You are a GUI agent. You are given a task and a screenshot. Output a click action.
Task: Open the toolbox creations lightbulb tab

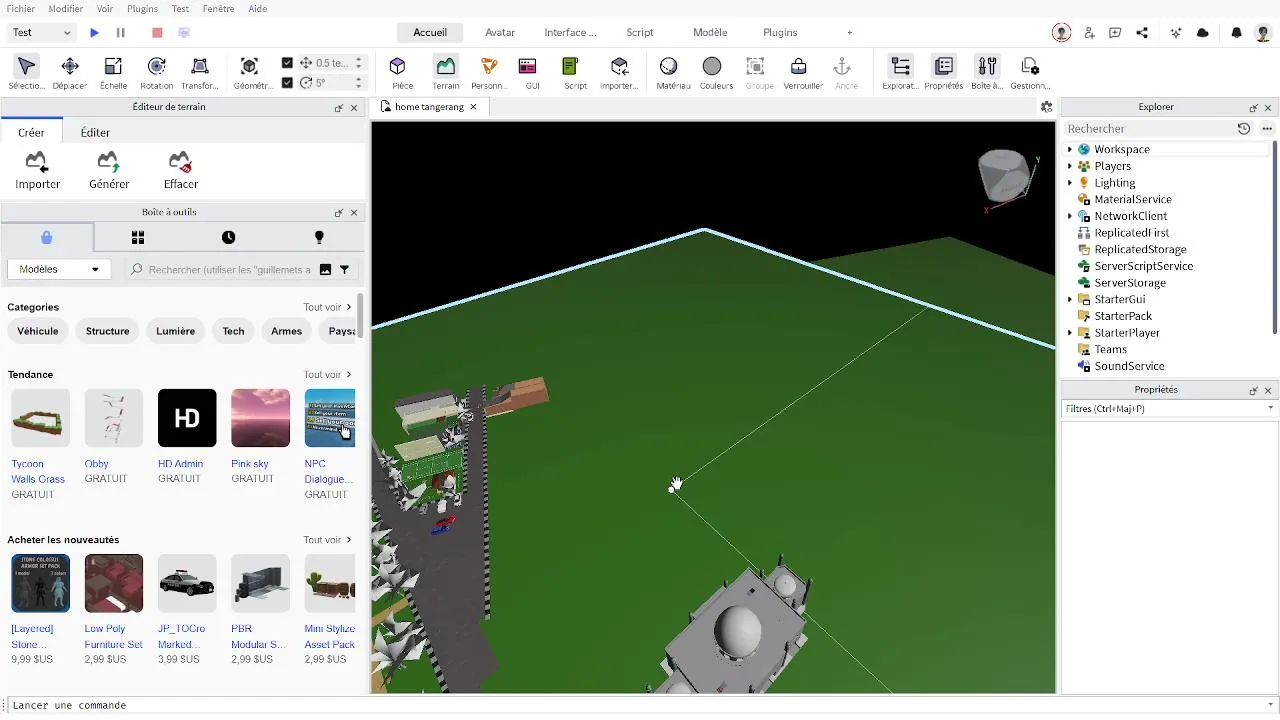tap(319, 237)
